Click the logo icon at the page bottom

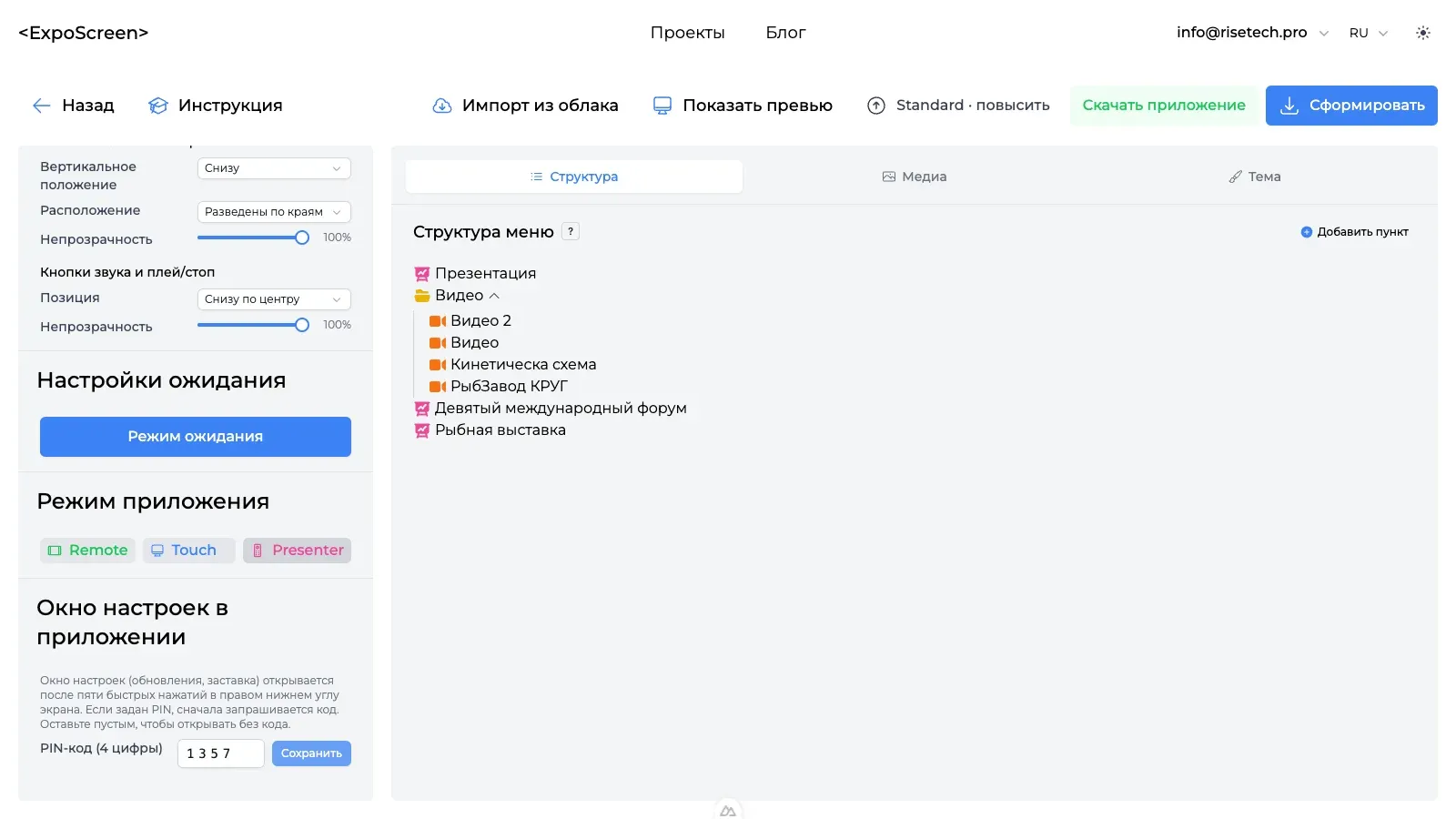pos(728,810)
